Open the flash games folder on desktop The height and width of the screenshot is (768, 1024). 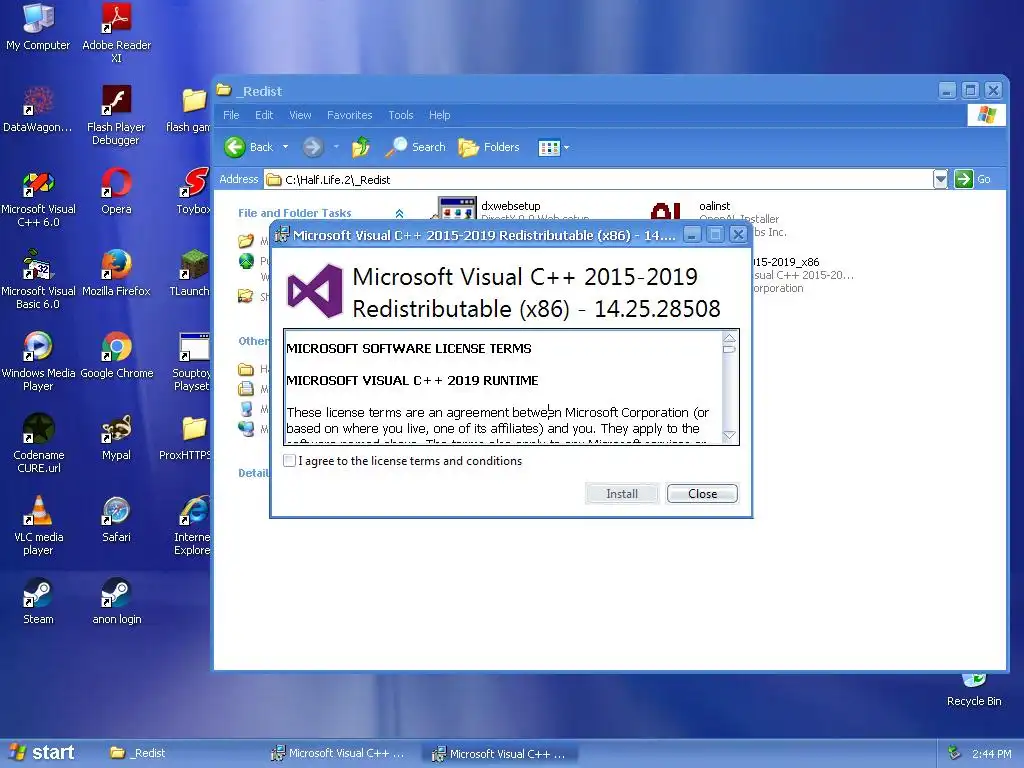188,110
